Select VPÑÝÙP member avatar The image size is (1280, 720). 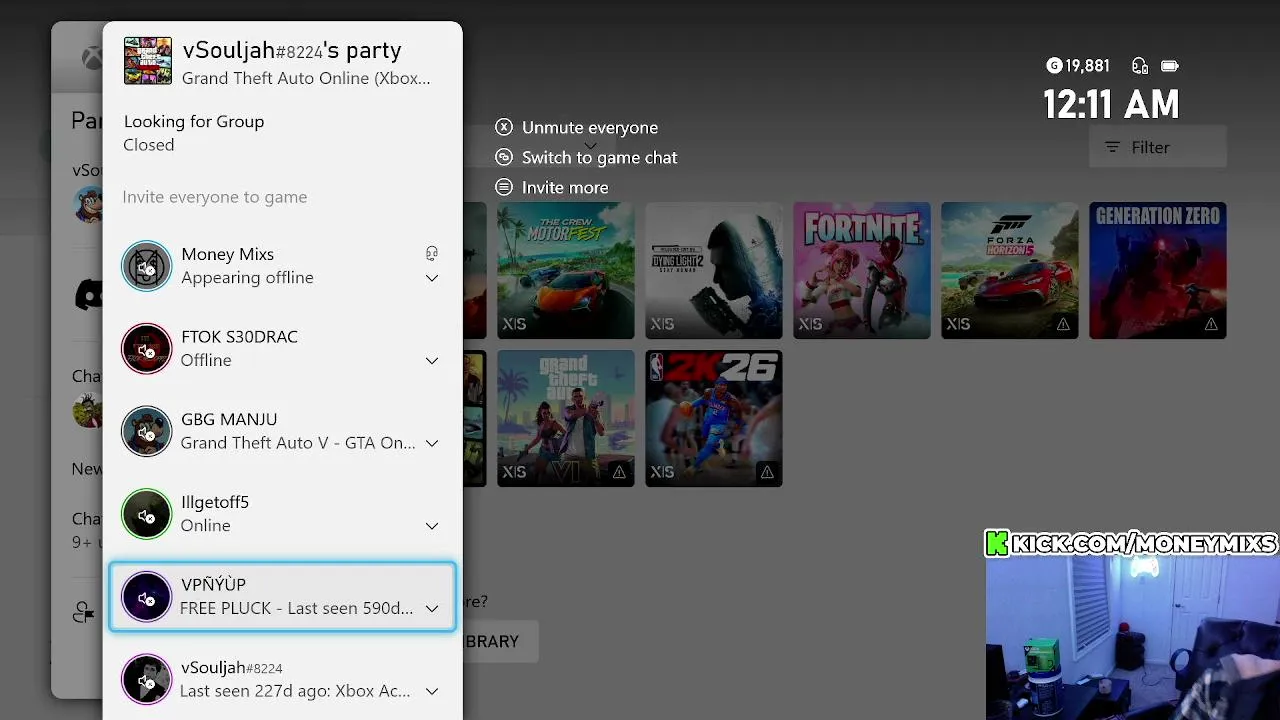(x=147, y=597)
